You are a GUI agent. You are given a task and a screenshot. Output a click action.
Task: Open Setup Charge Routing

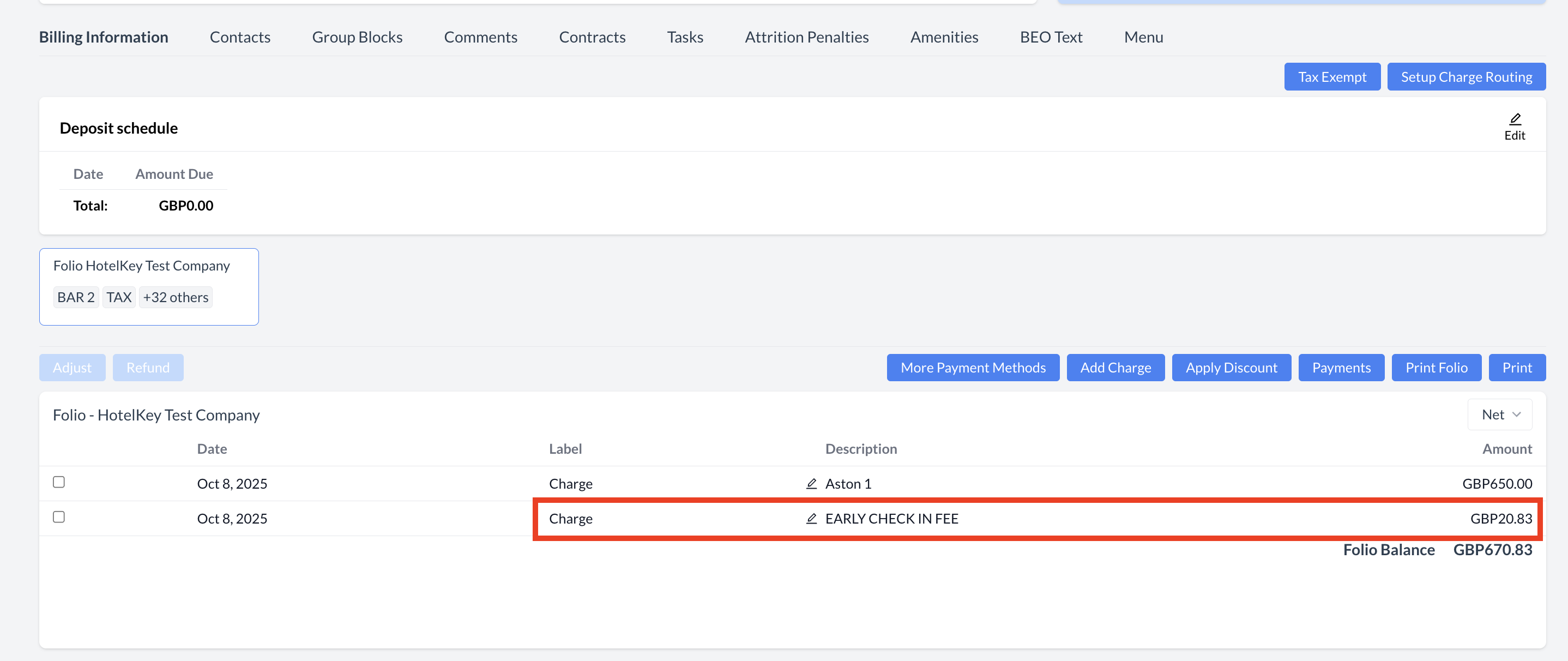tap(1466, 77)
